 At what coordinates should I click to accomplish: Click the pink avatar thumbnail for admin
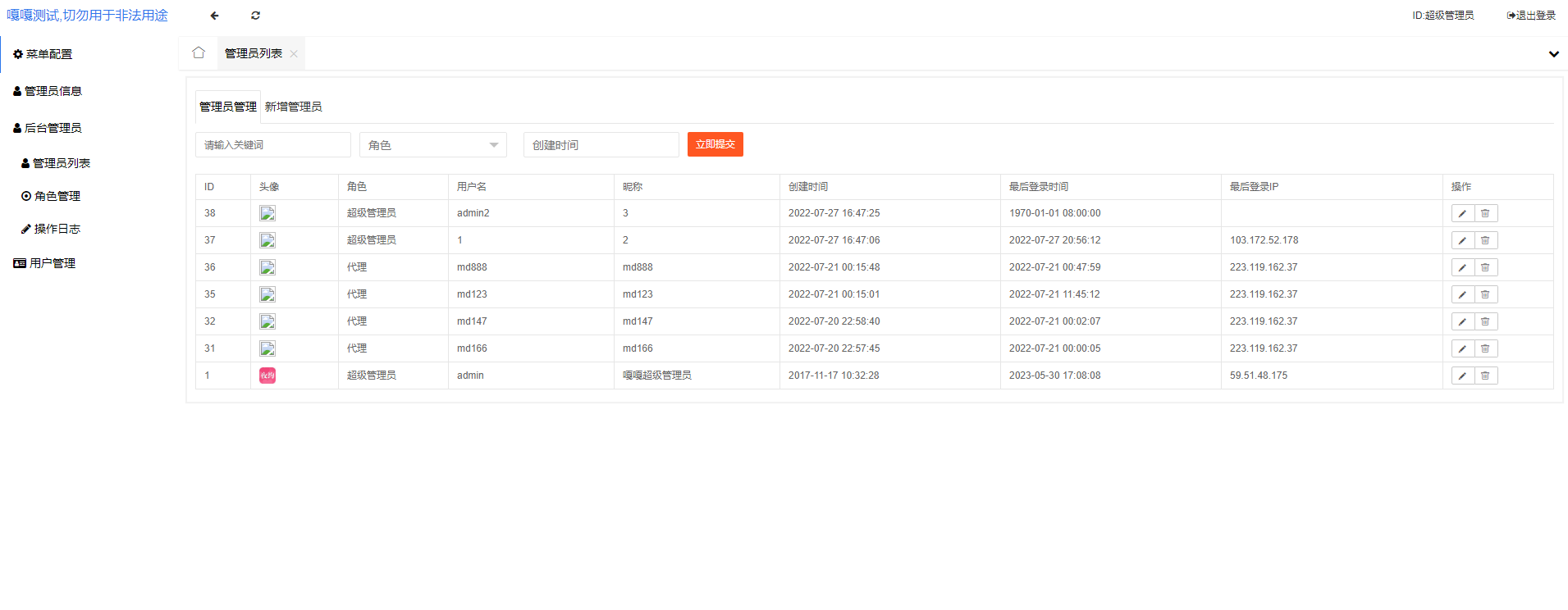[x=267, y=376]
